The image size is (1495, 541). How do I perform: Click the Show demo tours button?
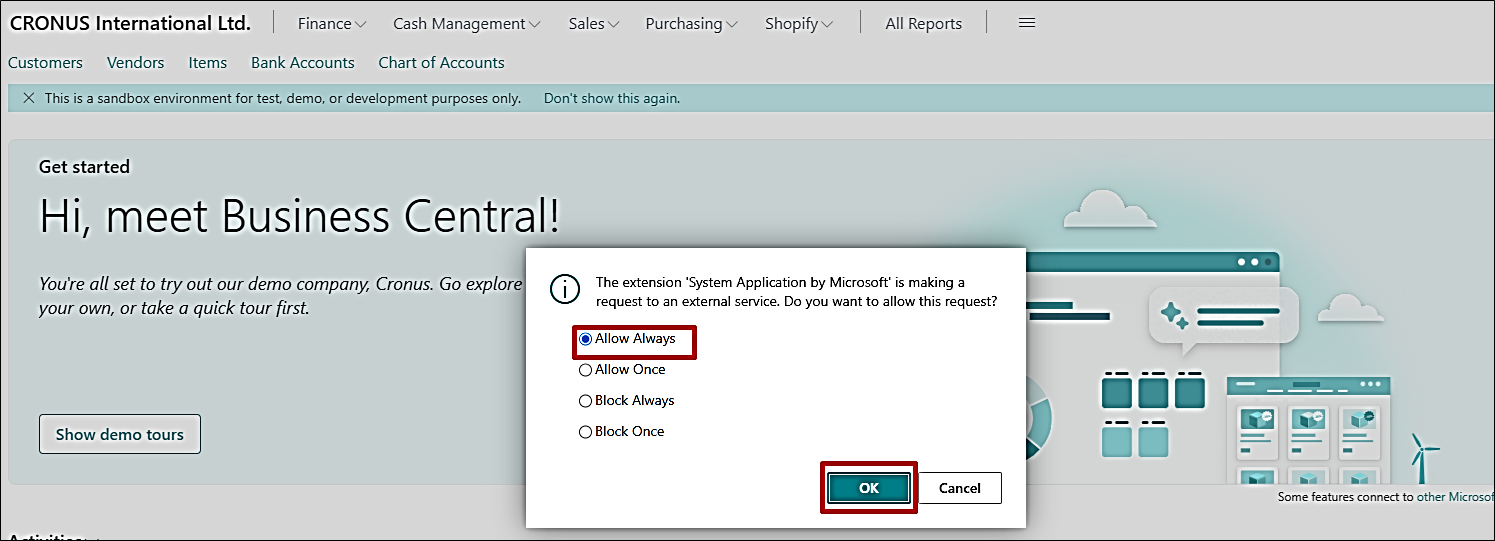(x=120, y=434)
